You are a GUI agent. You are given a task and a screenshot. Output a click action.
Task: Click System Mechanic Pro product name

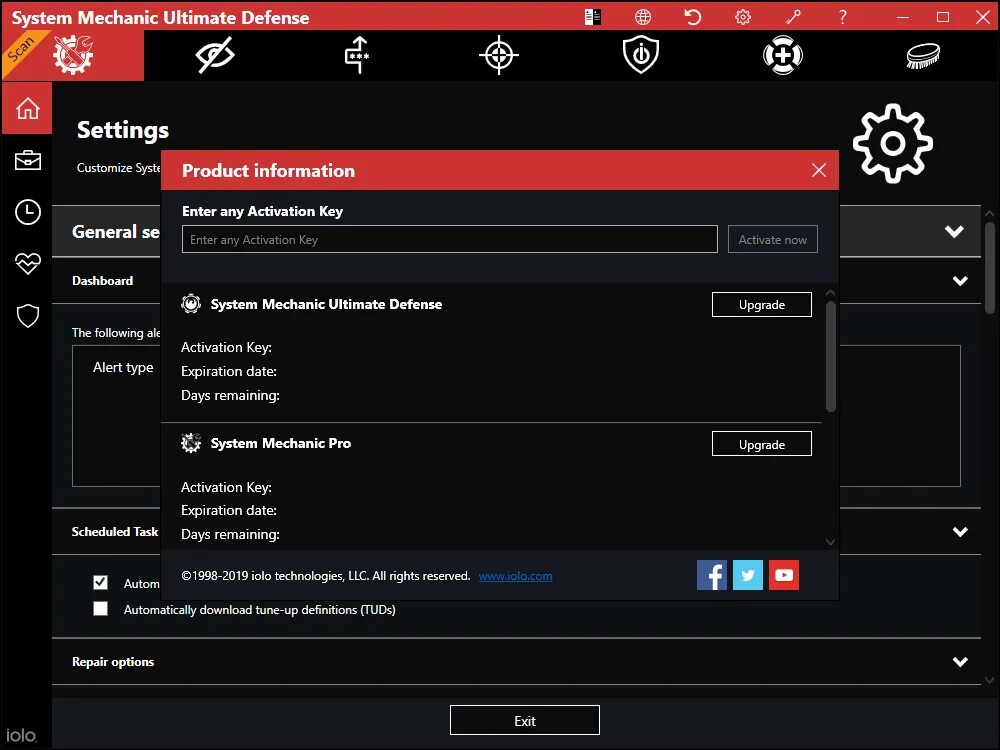(281, 443)
